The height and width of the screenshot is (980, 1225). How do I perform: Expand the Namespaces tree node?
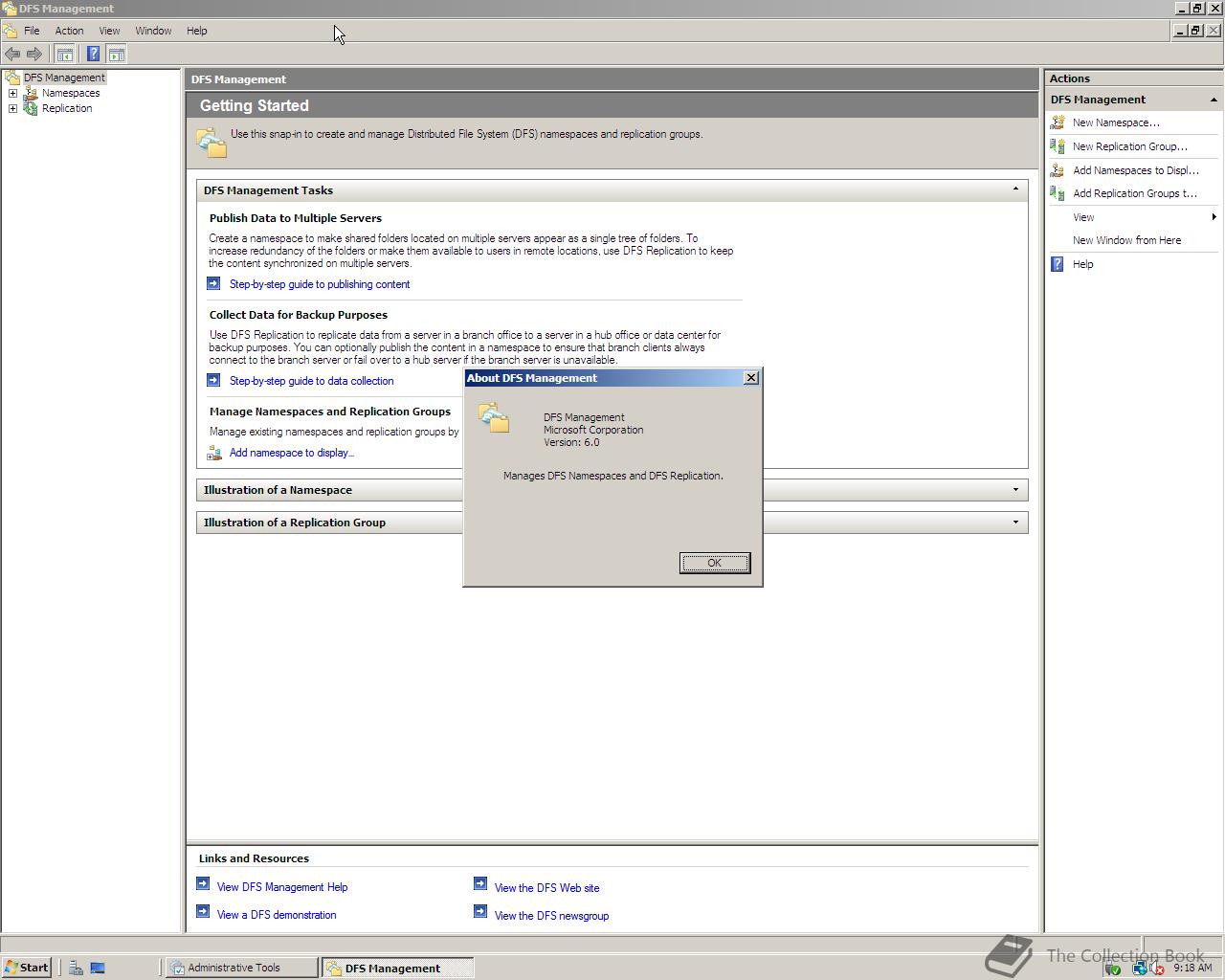12,93
